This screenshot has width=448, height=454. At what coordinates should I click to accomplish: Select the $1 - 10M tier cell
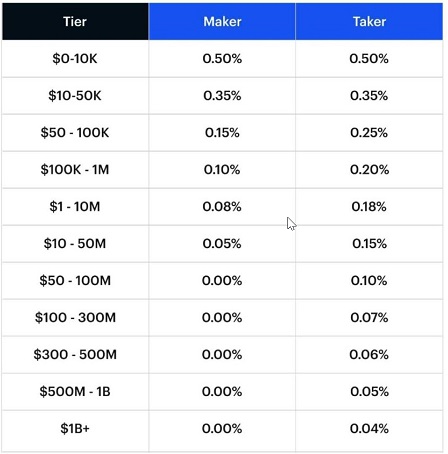75,207
